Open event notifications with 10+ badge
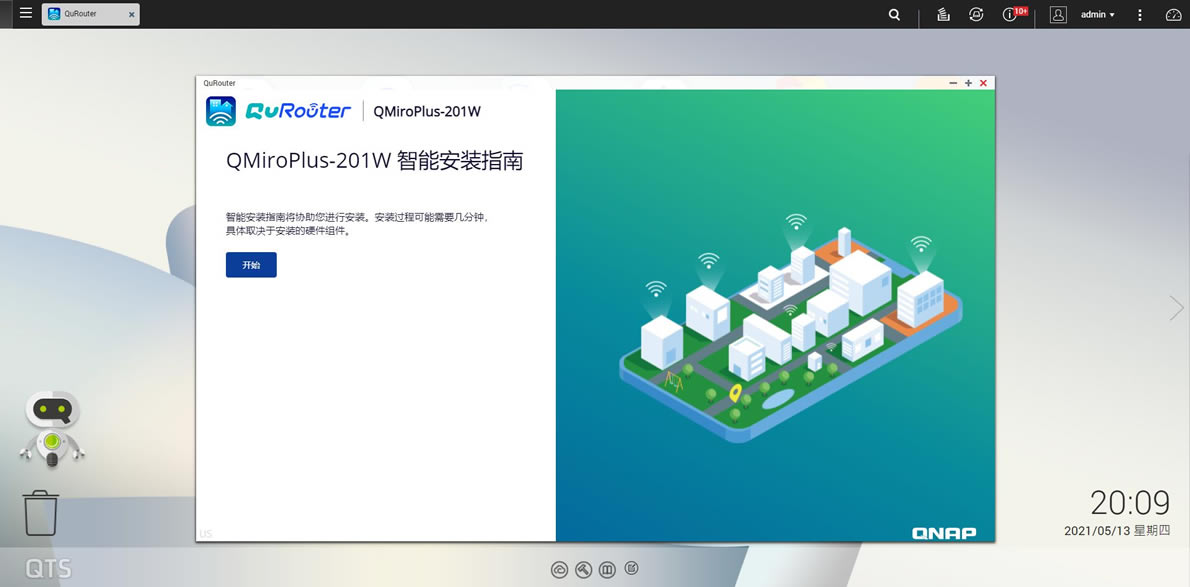The image size is (1190, 587). (x=1015, y=14)
